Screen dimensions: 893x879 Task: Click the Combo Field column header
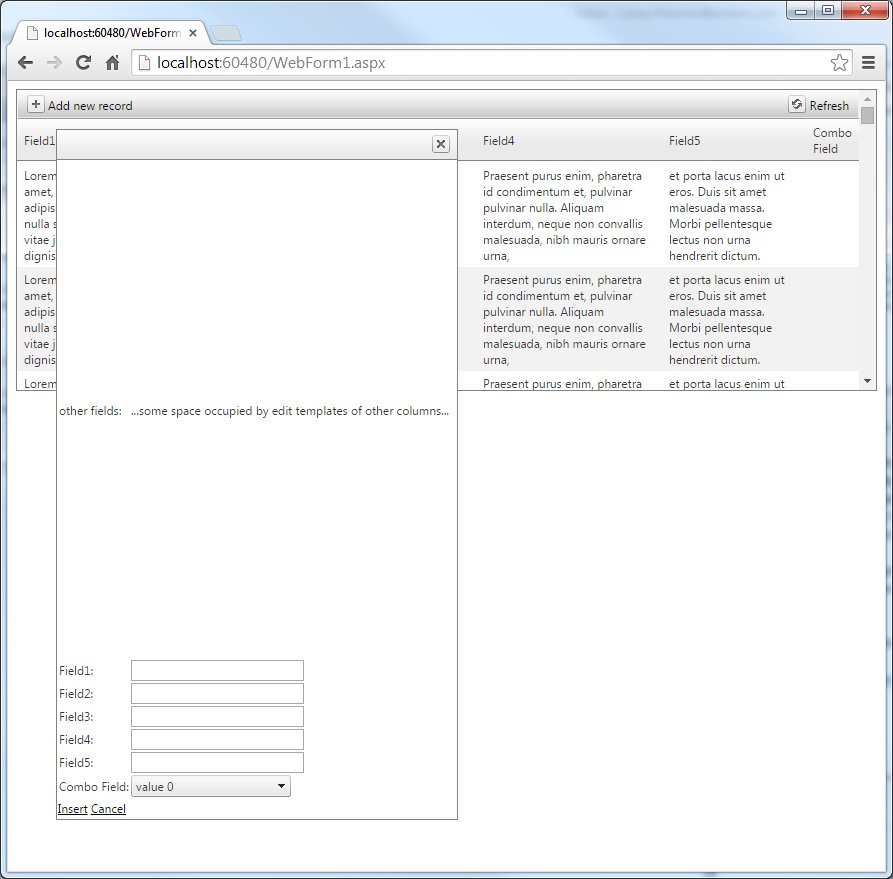[832, 141]
